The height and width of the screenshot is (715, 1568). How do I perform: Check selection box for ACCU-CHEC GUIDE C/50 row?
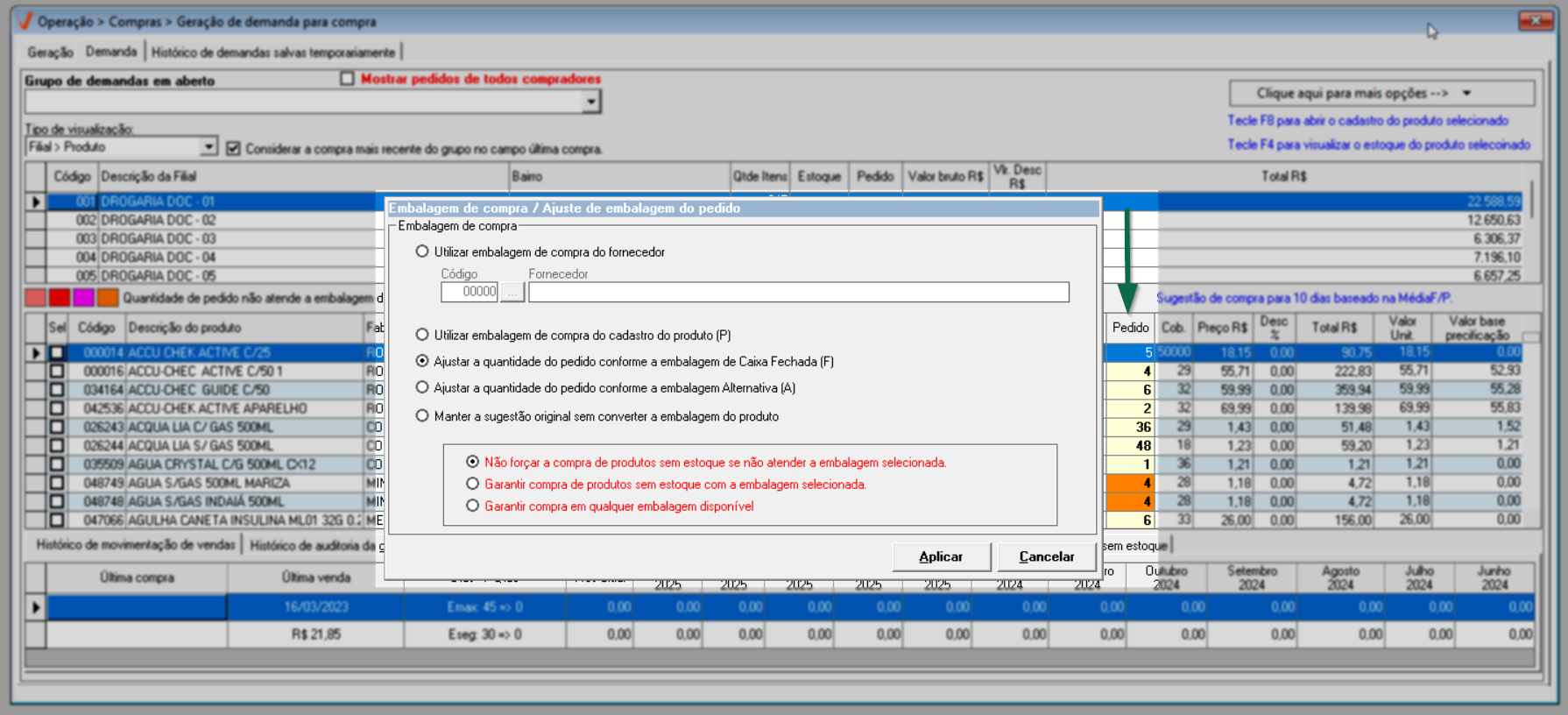(x=57, y=389)
